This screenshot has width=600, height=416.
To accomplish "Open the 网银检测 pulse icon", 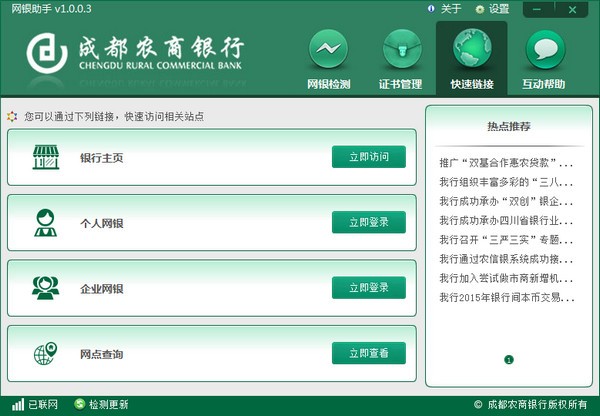I will tap(328, 49).
